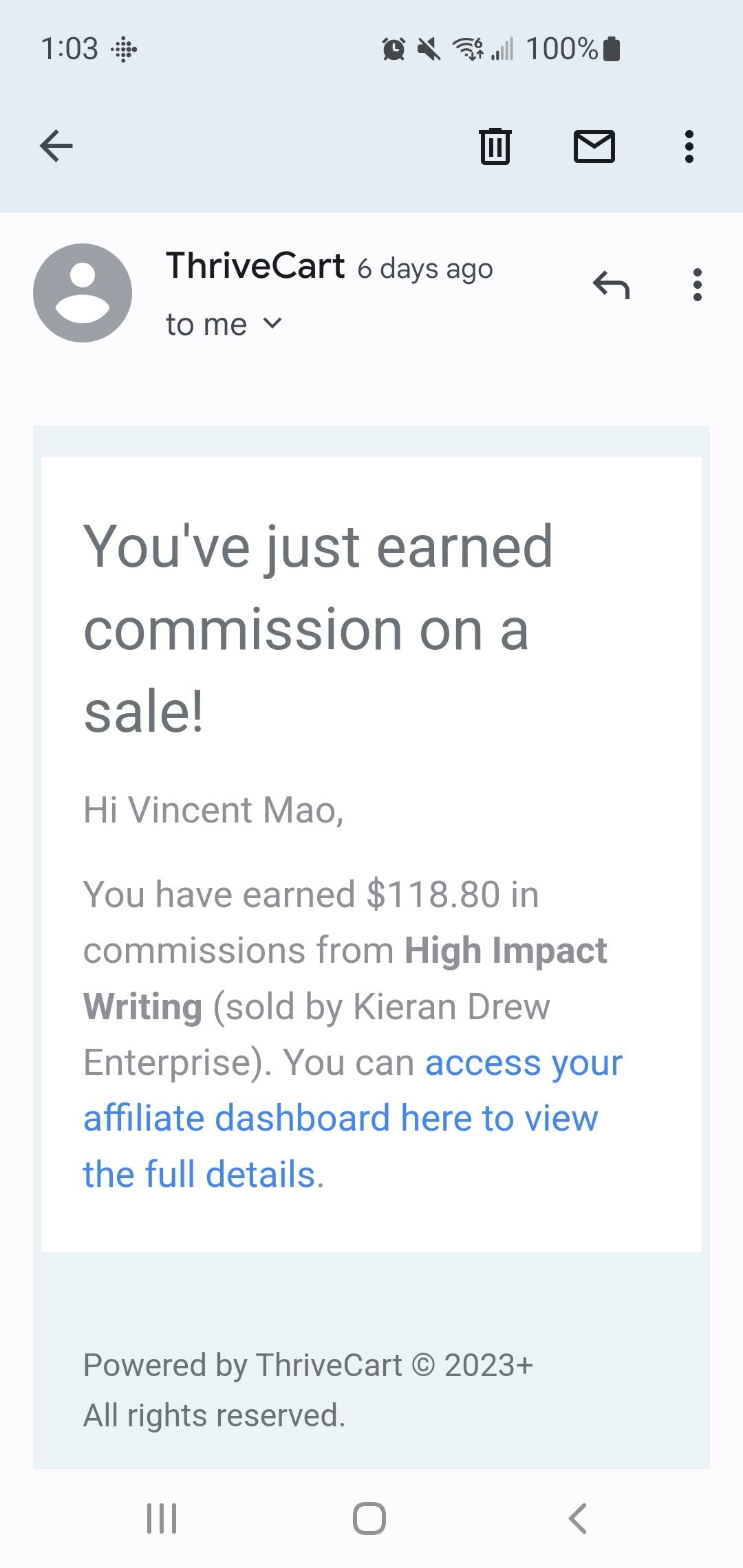
Task: Open the message options three-dot menu
Action: [698, 284]
